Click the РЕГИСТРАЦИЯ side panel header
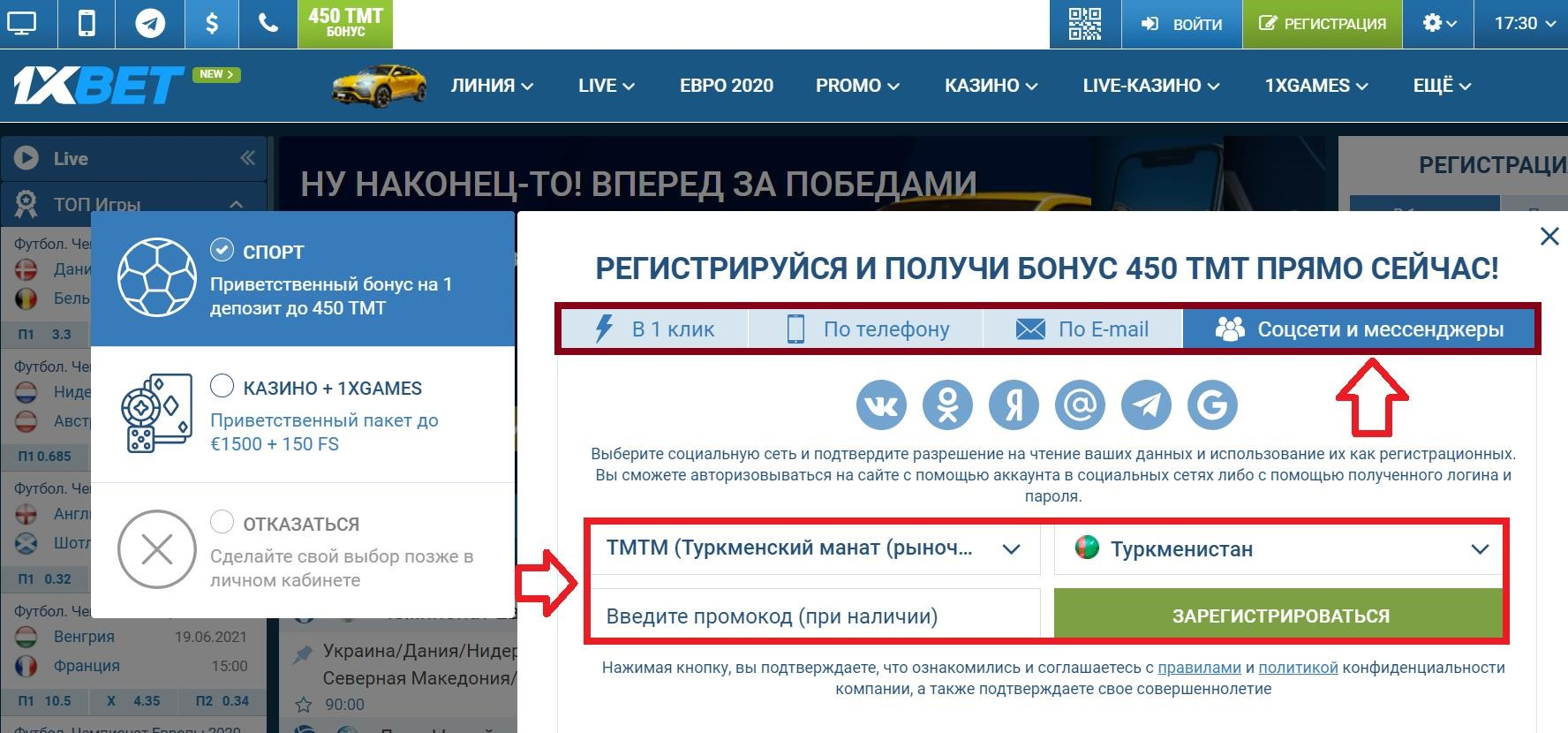The image size is (1568, 733). coord(1492,165)
